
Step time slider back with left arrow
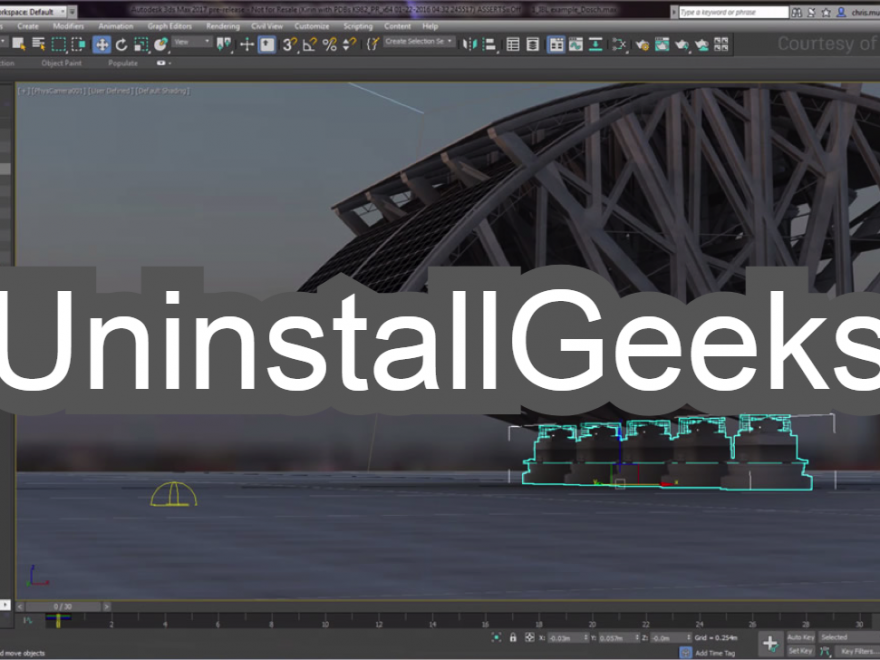pos(20,607)
